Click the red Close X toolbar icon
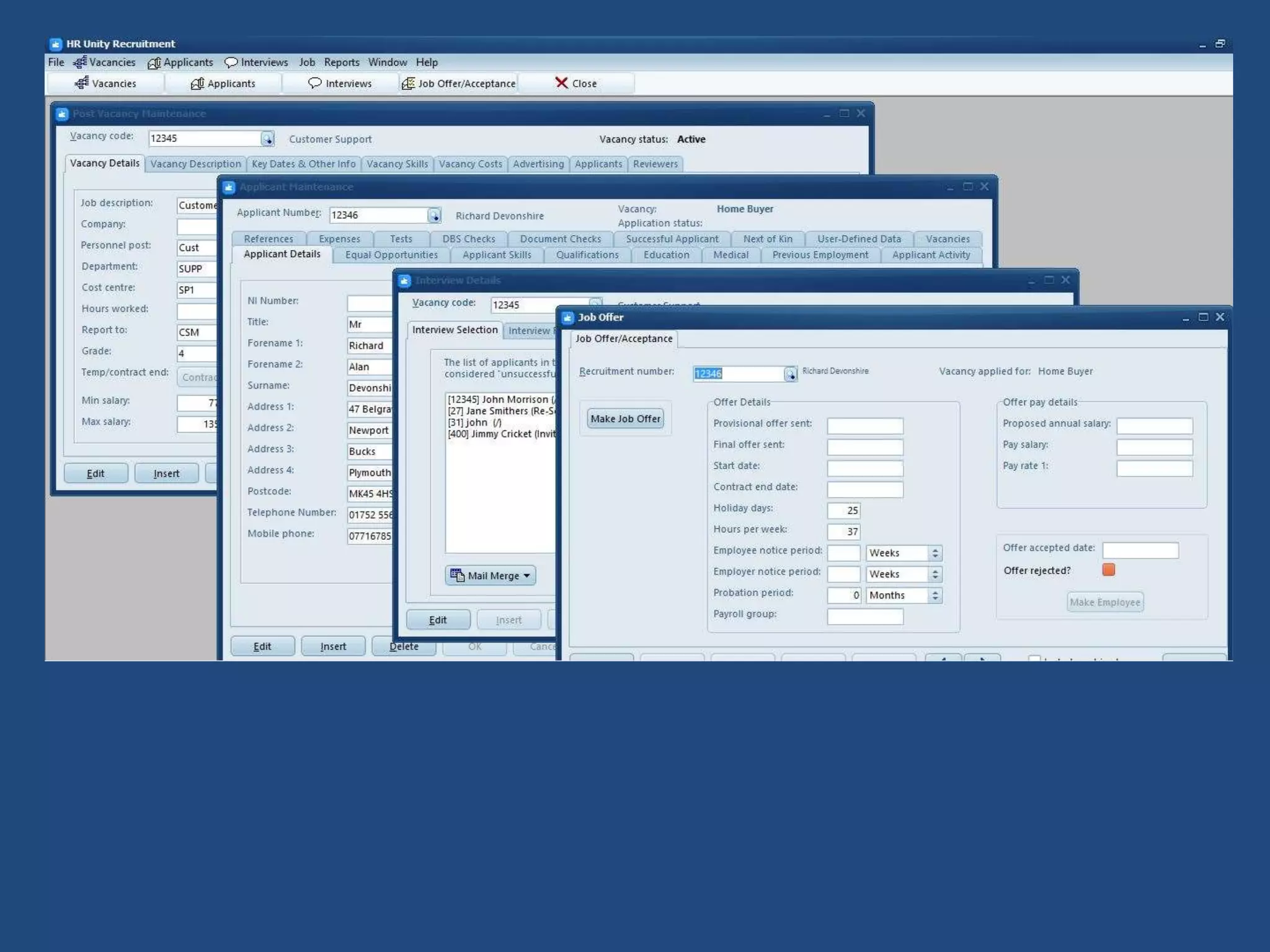 click(x=561, y=82)
